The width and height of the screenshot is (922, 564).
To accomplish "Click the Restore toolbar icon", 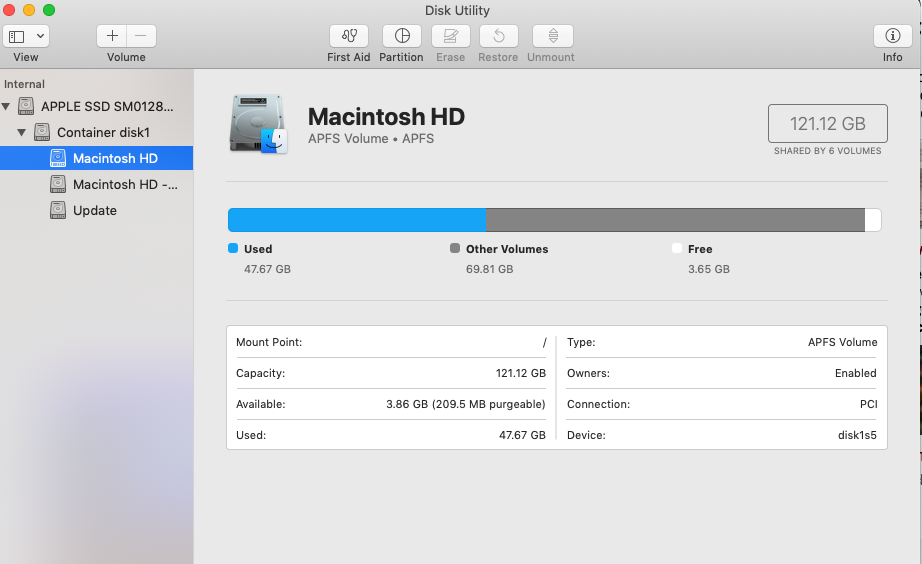I will tap(499, 36).
